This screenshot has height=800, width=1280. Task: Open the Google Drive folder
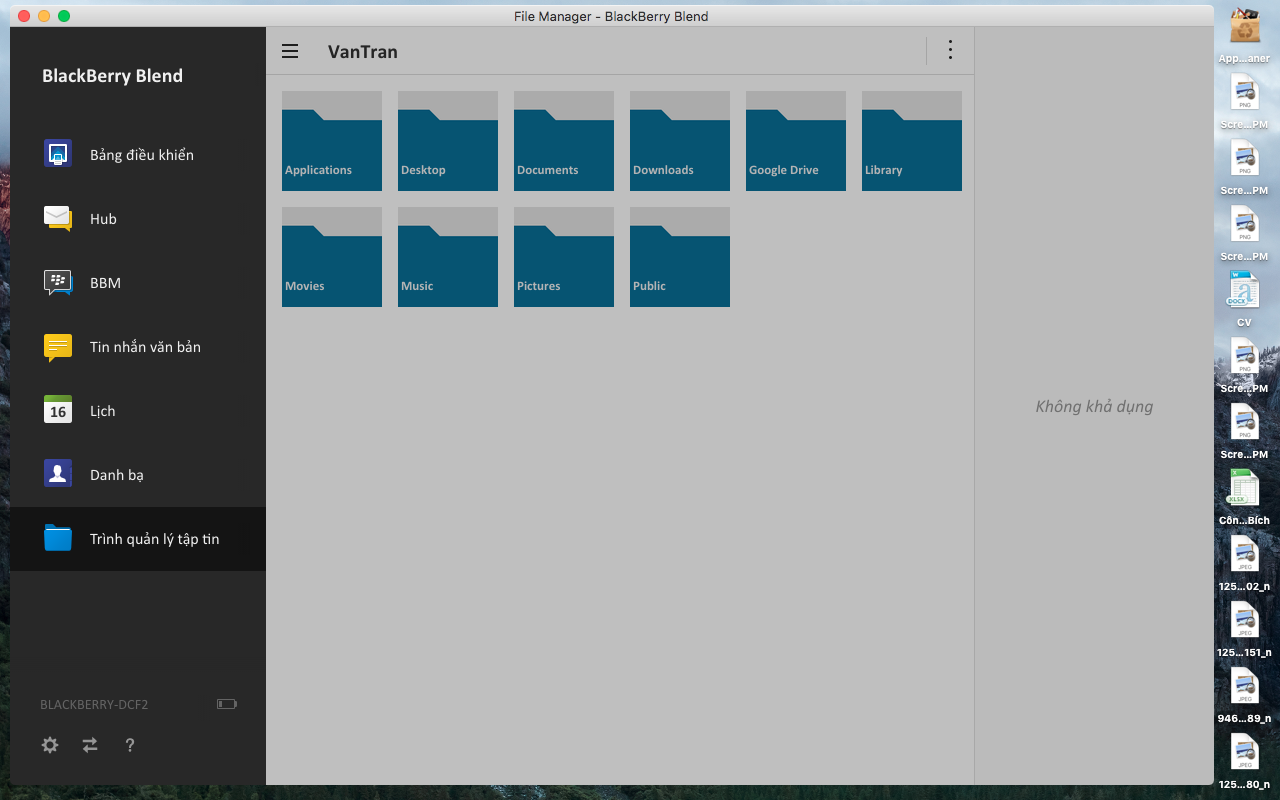(796, 141)
